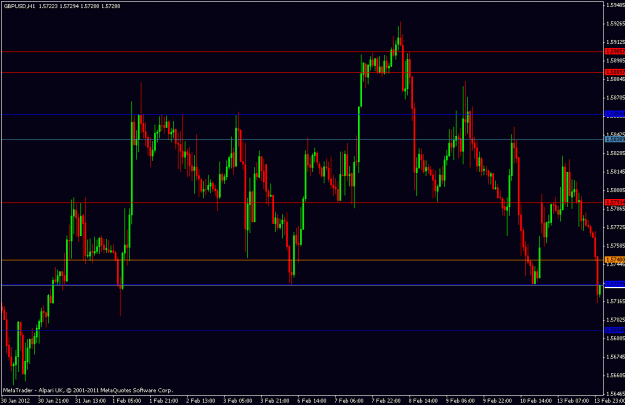Select the second red line near 1.5889

pyautogui.click(x=302, y=73)
